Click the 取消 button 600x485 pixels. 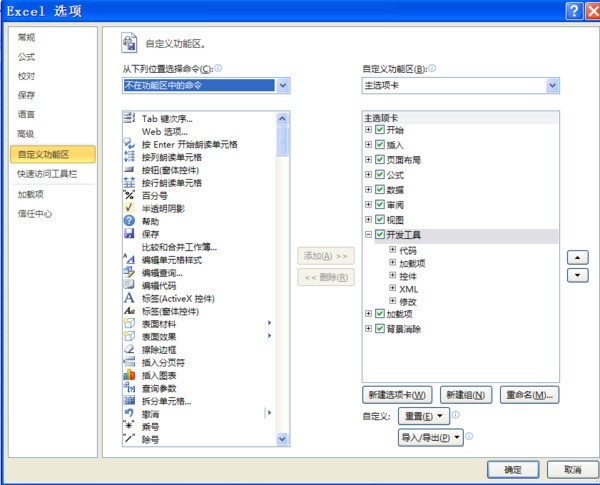pos(573,470)
